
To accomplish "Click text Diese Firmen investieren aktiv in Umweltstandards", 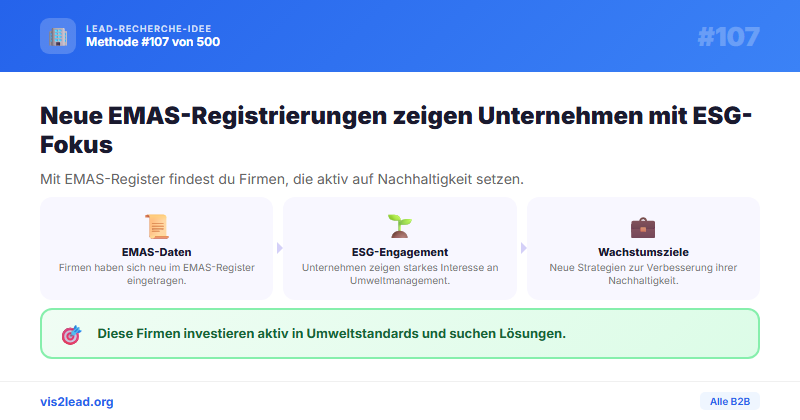I will pyautogui.click(x=332, y=334).
